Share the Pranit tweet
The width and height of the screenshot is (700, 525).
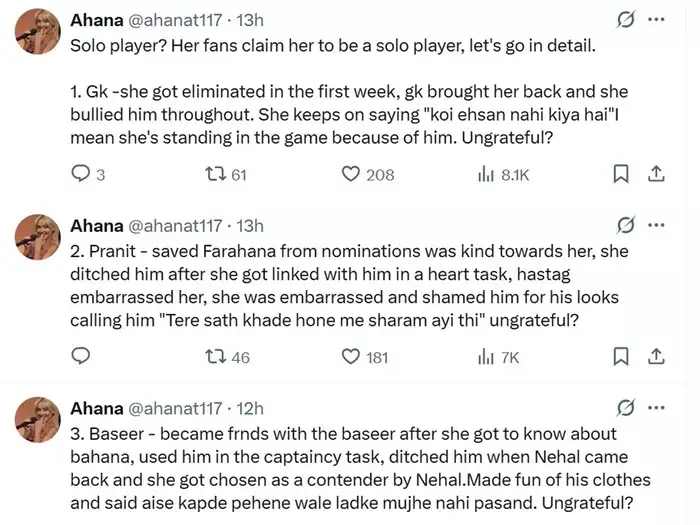click(656, 356)
